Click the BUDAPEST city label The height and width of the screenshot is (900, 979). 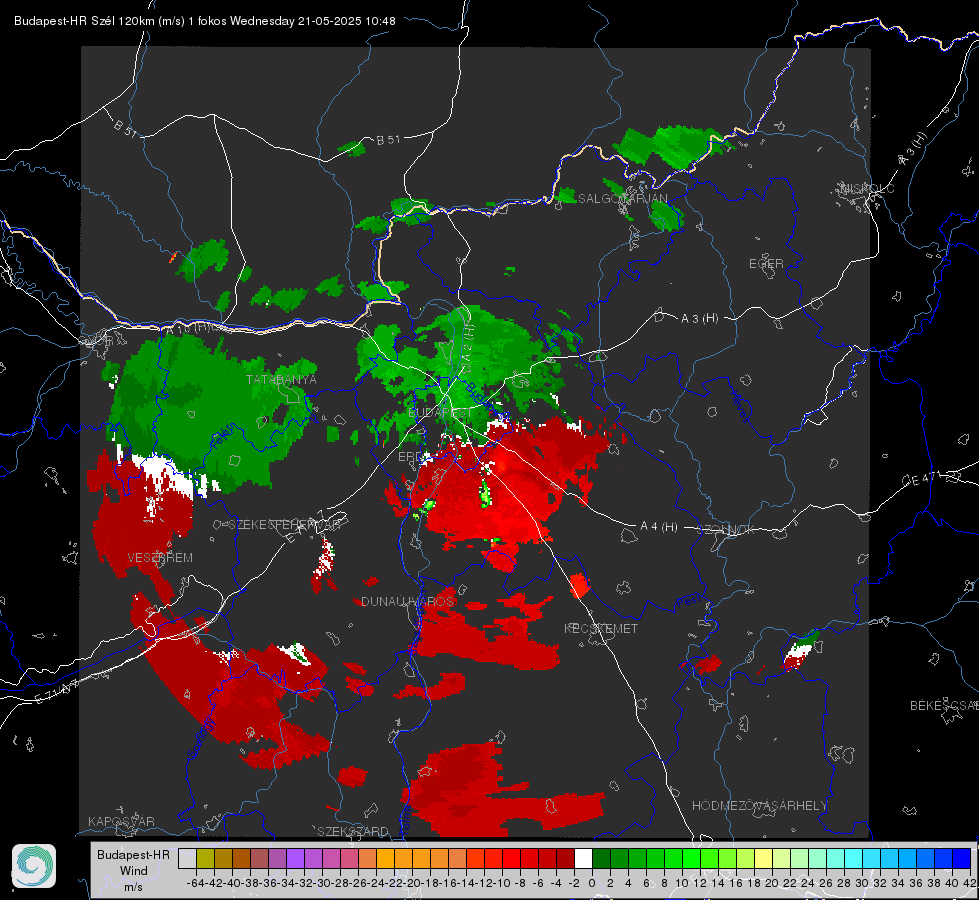pyautogui.click(x=440, y=413)
